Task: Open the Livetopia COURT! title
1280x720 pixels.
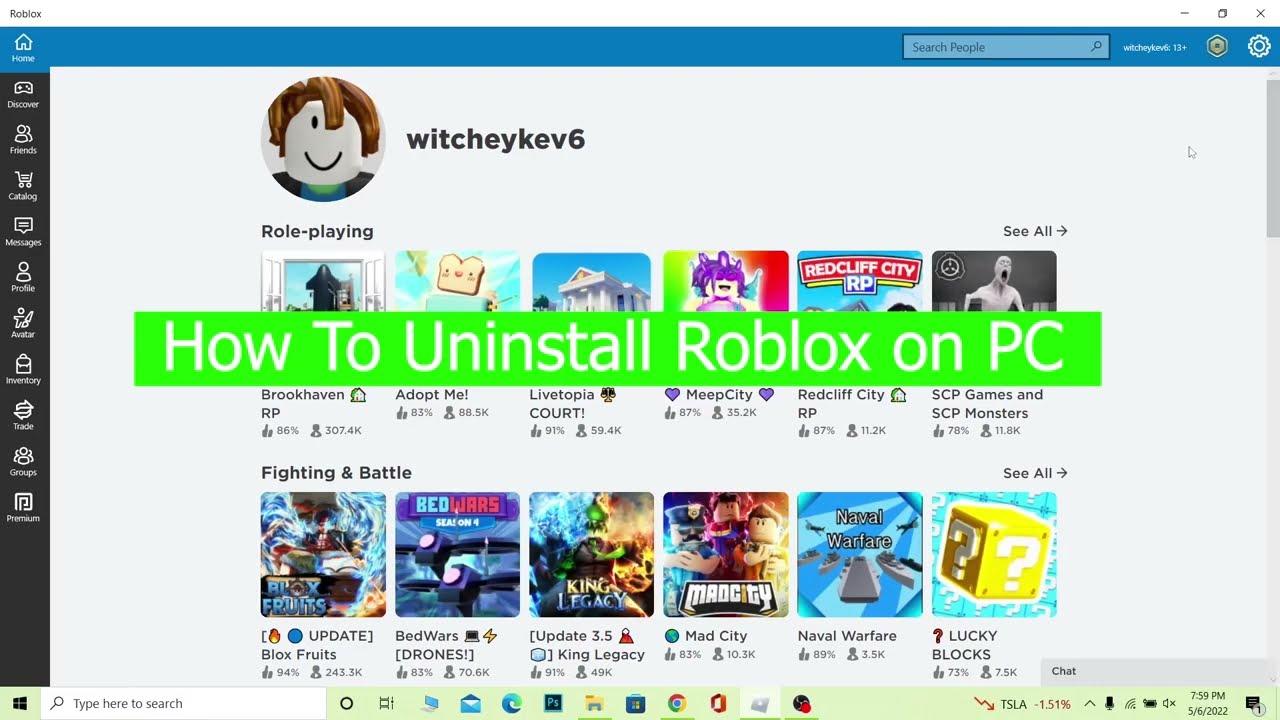Action: click(572, 404)
